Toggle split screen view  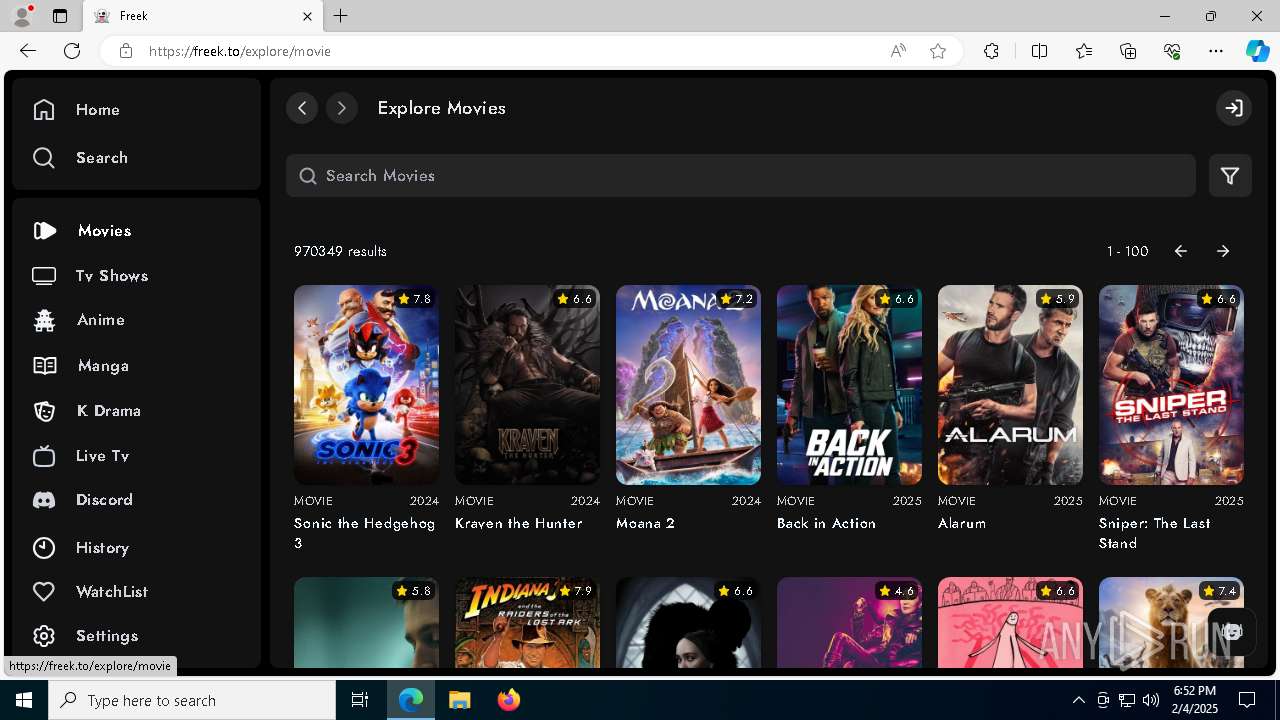pyautogui.click(x=1039, y=51)
